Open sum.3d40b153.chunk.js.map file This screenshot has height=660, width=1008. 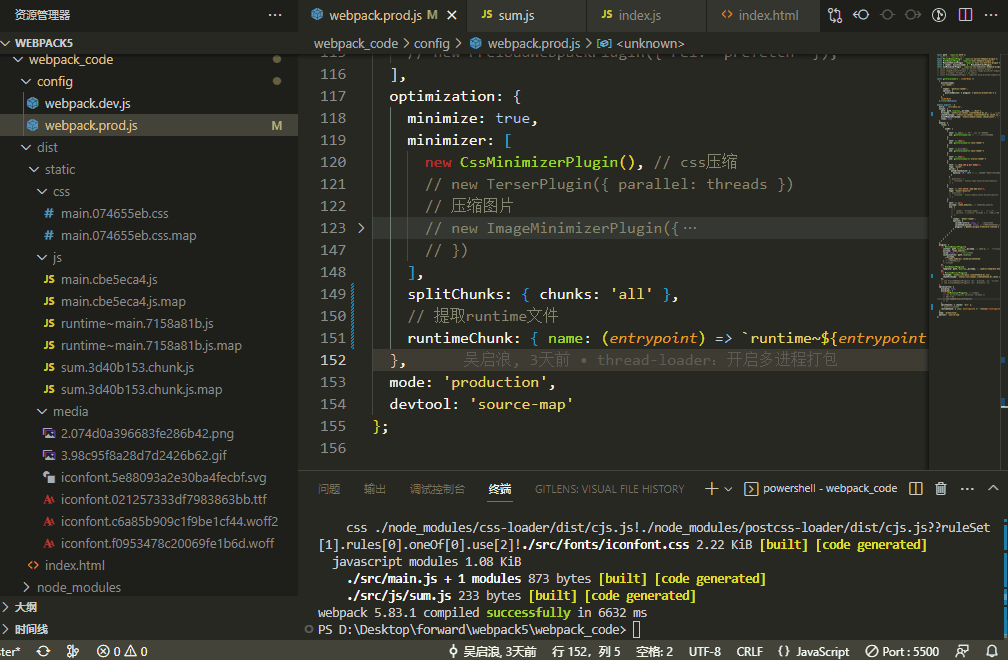point(148,389)
